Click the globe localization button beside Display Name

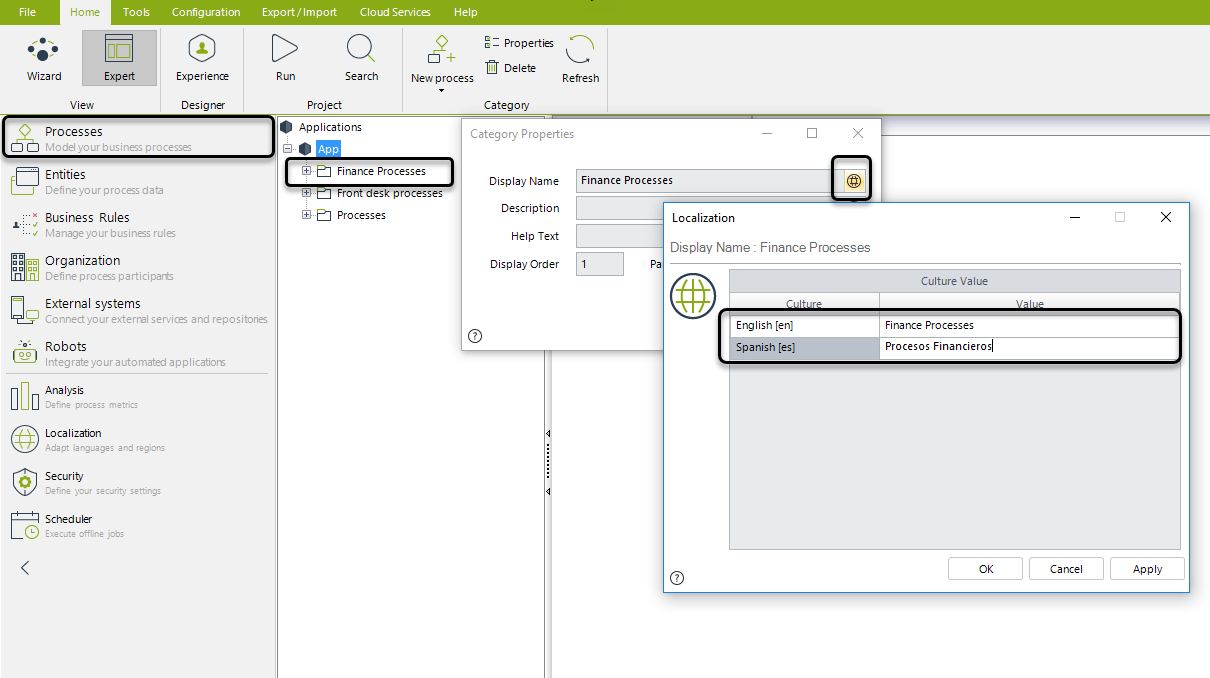click(x=853, y=181)
